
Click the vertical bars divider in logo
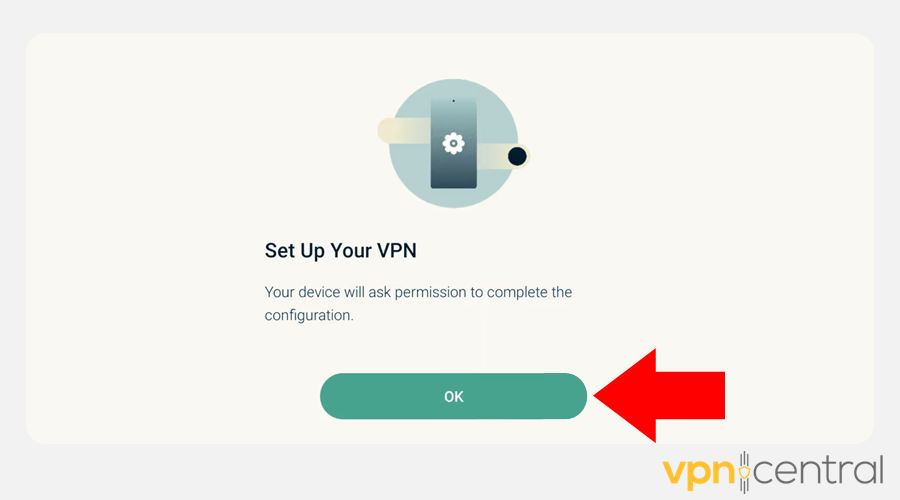coord(744,472)
